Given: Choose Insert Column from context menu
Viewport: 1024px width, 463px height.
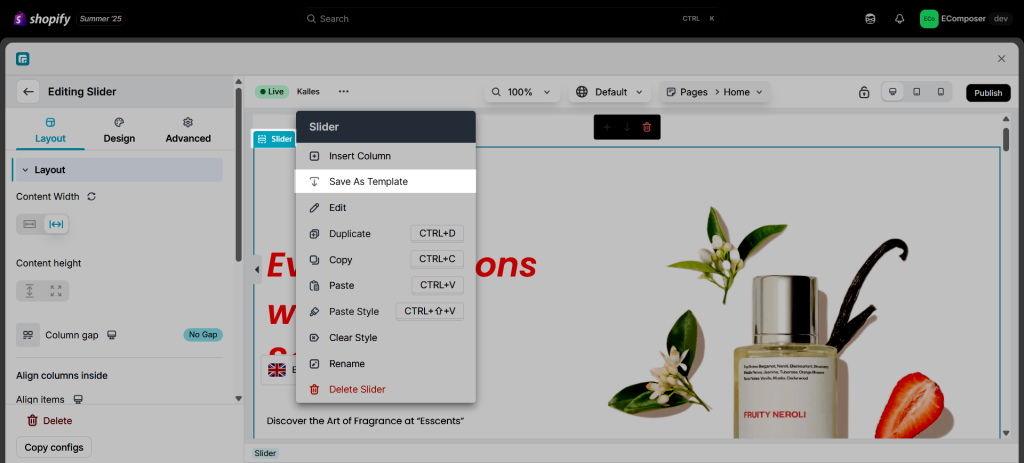Looking at the screenshot, I should [386, 156].
